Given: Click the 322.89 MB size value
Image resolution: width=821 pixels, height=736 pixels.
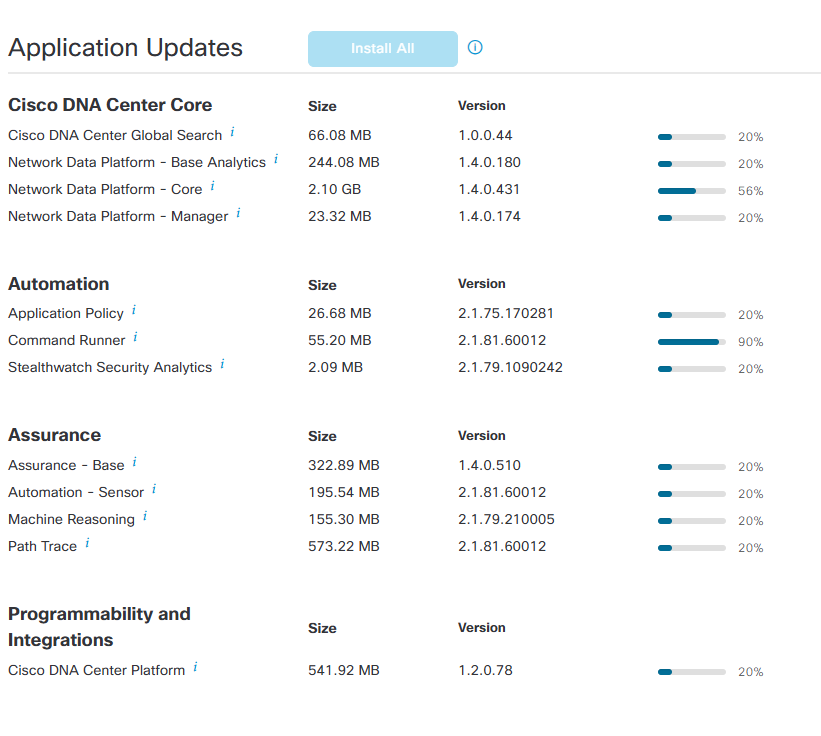Looking at the screenshot, I should click(x=344, y=465).
